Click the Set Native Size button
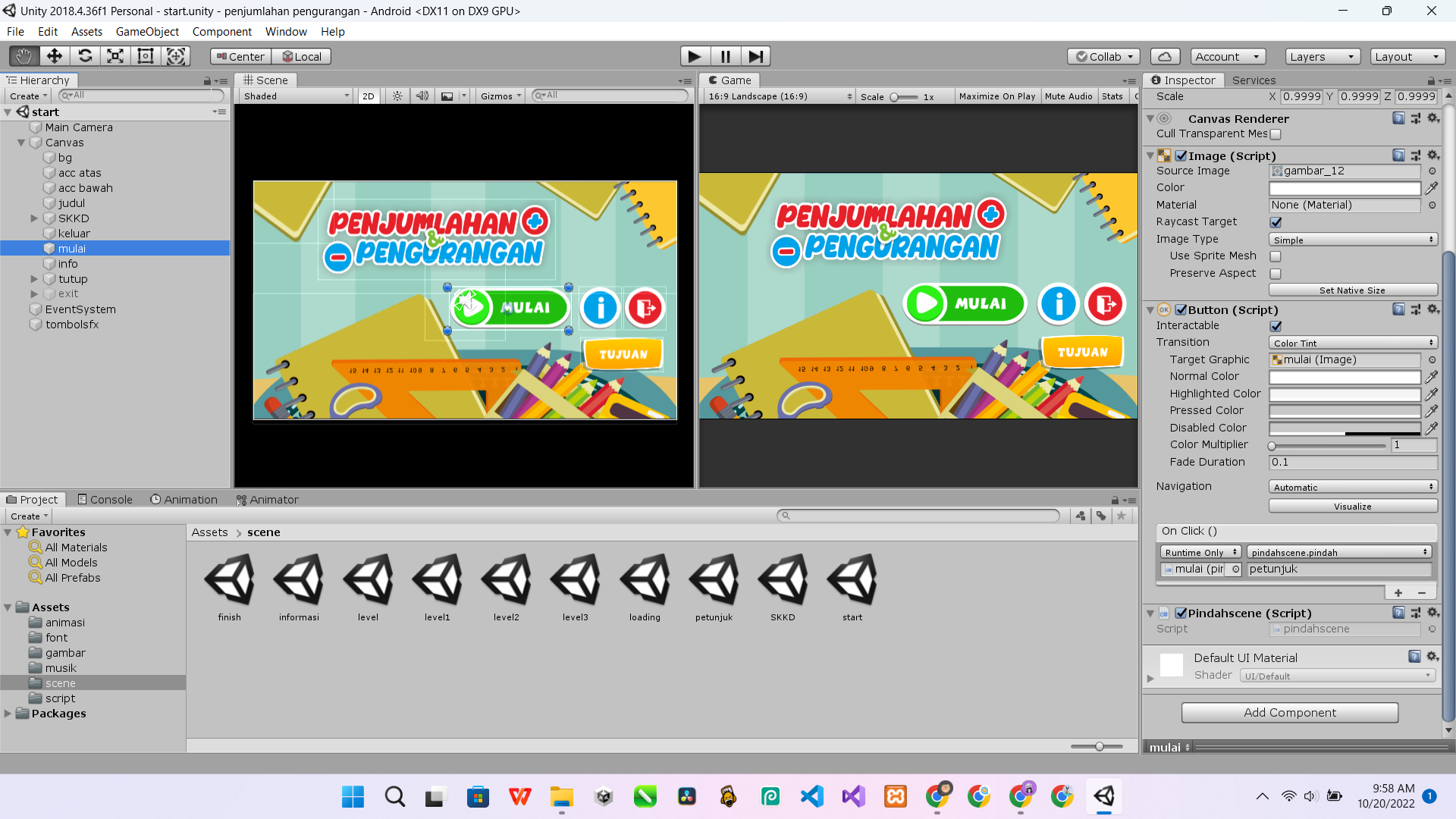1456x819 pixels. click(1352, 290)
